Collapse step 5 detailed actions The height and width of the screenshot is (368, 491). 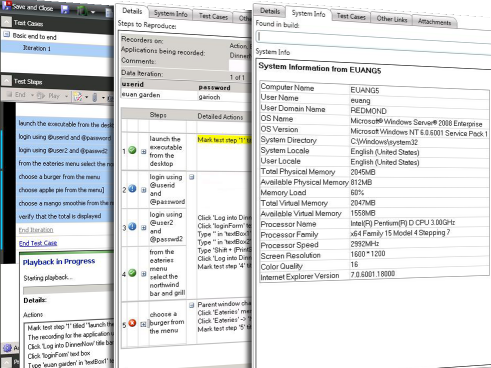[x=192, y=305]
